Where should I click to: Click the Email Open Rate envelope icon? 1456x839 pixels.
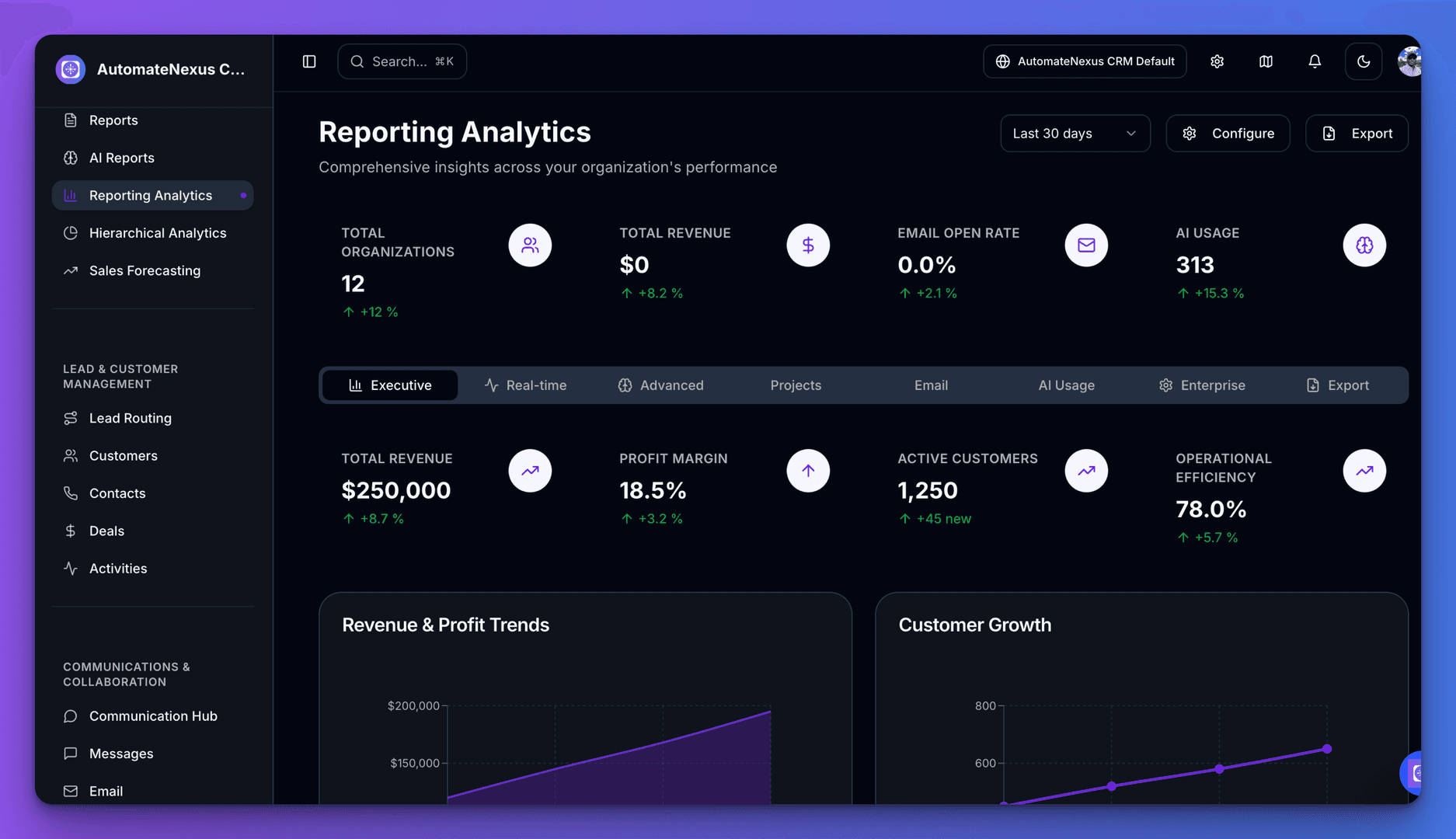(1085, 245)
